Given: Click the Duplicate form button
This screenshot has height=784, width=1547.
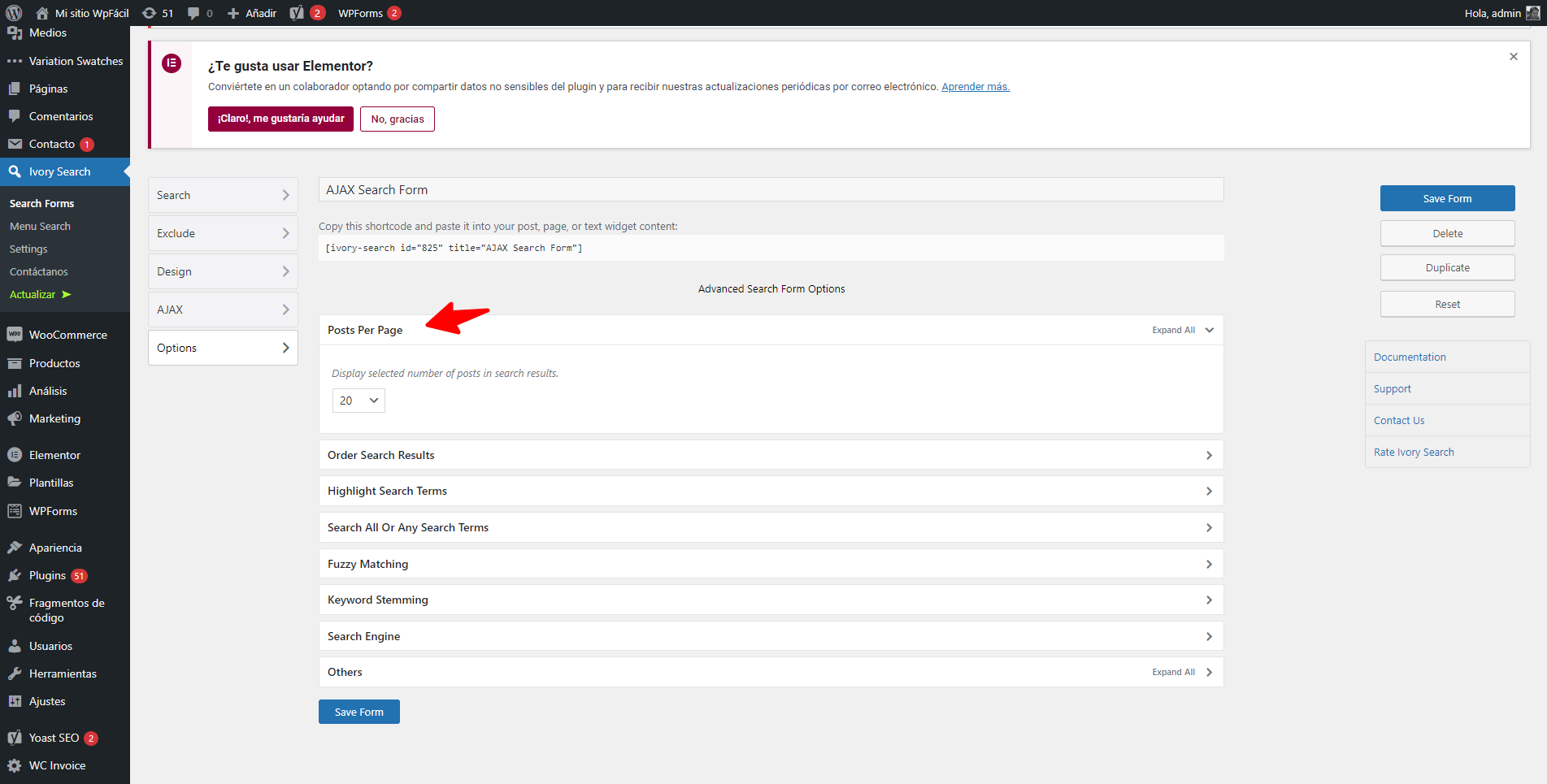Looking at the screenshot, I should [x=1447, y=267].
